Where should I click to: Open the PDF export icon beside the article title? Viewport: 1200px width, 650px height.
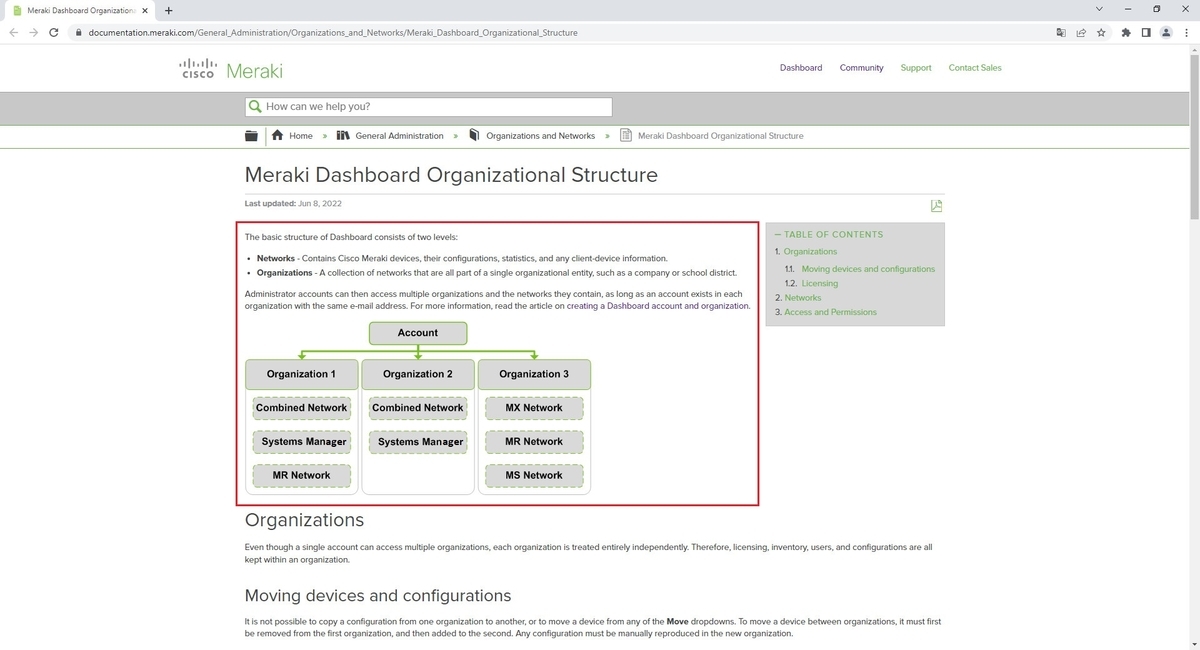[936, 205]
